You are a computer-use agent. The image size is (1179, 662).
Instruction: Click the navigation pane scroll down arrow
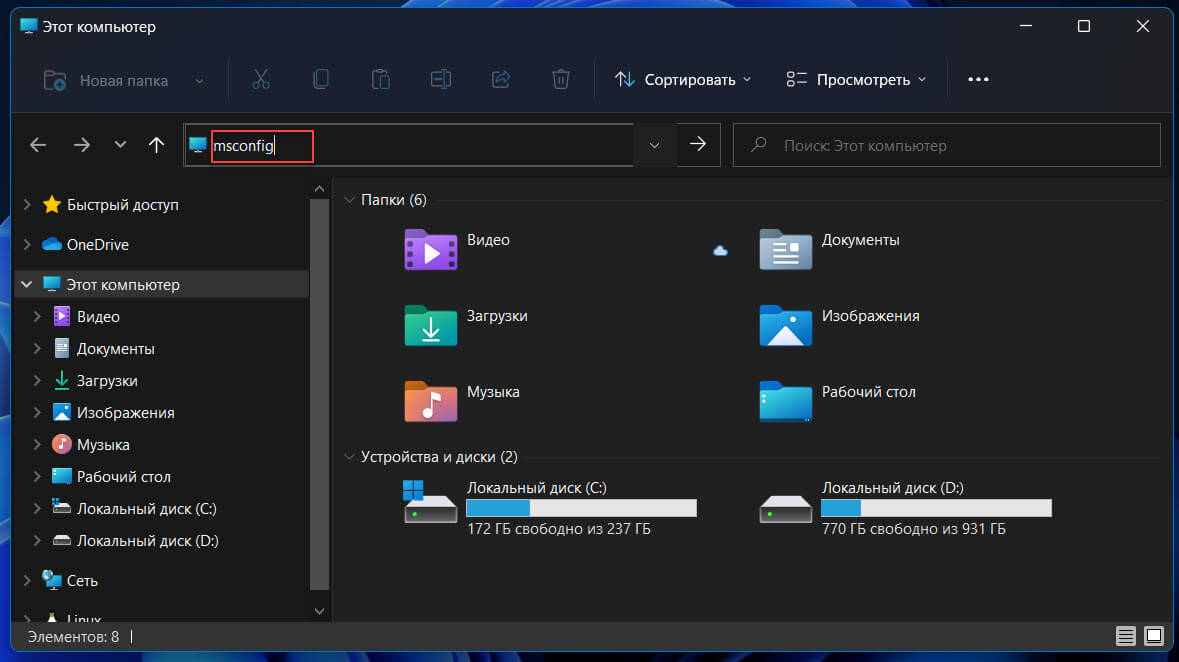(320, 612)
